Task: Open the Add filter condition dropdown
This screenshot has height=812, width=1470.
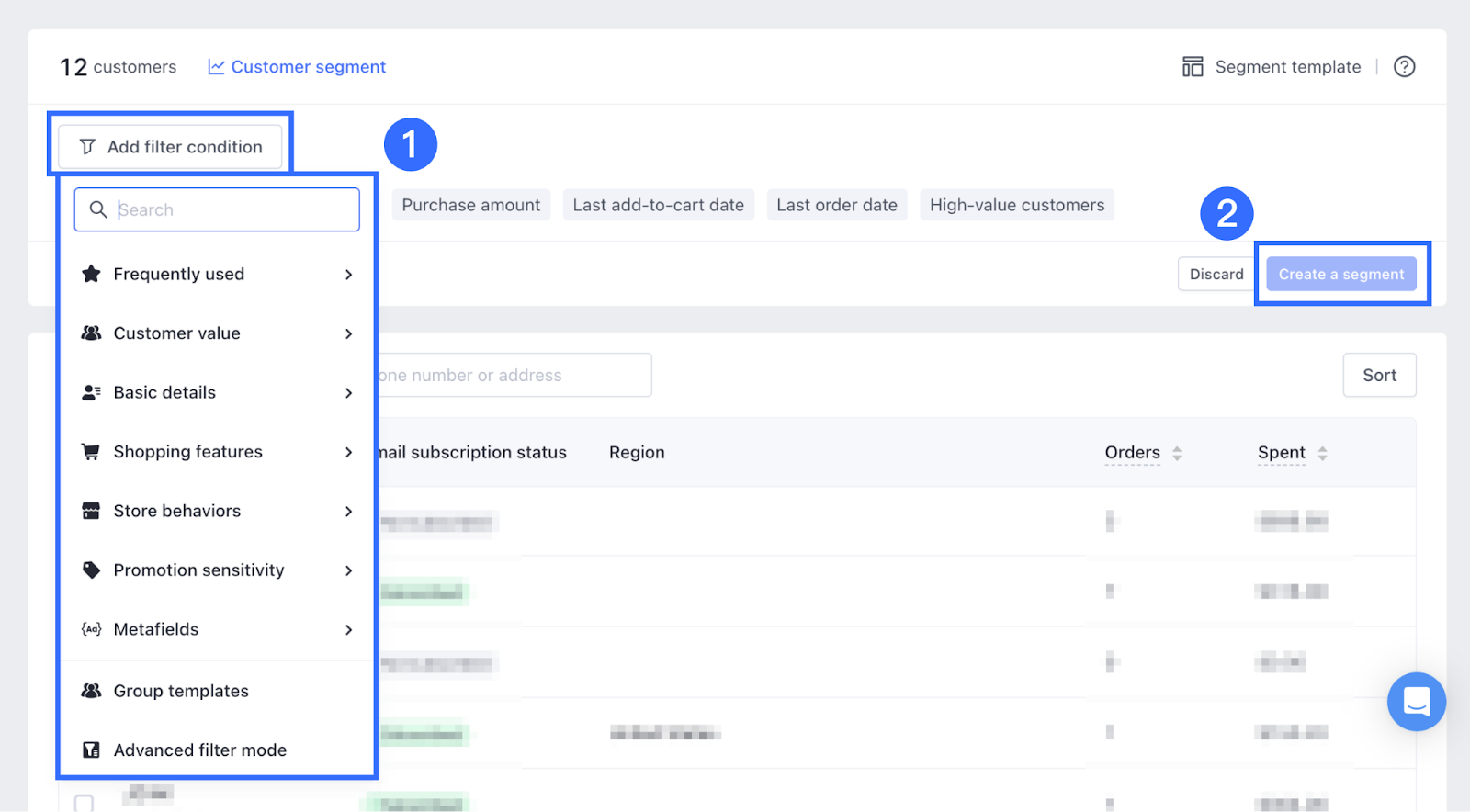Action: pos(171,147)
